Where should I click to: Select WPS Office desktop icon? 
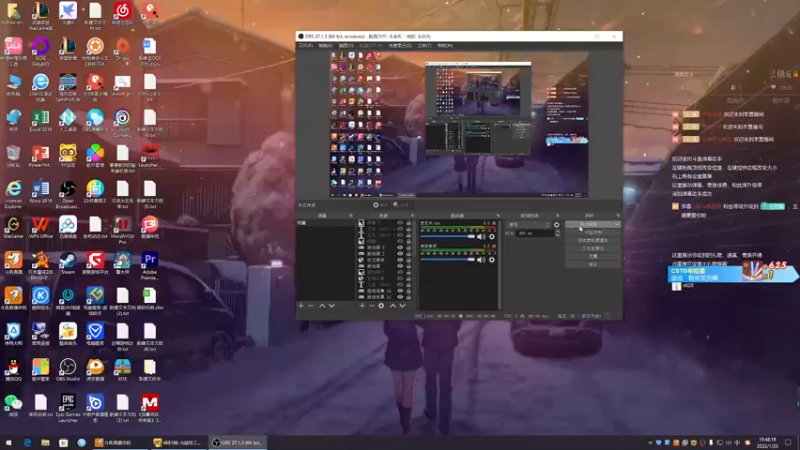40,228
